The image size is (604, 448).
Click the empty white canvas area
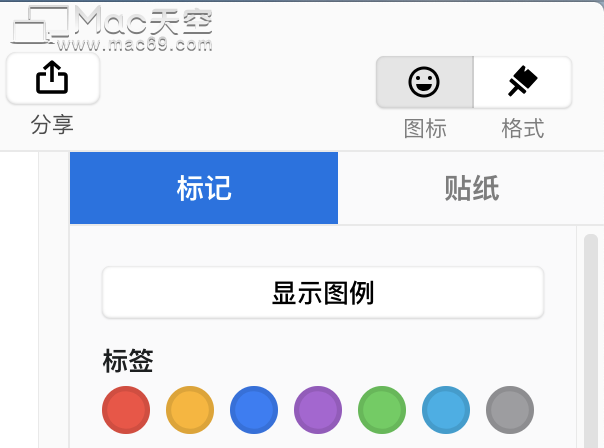click(19, 300)
